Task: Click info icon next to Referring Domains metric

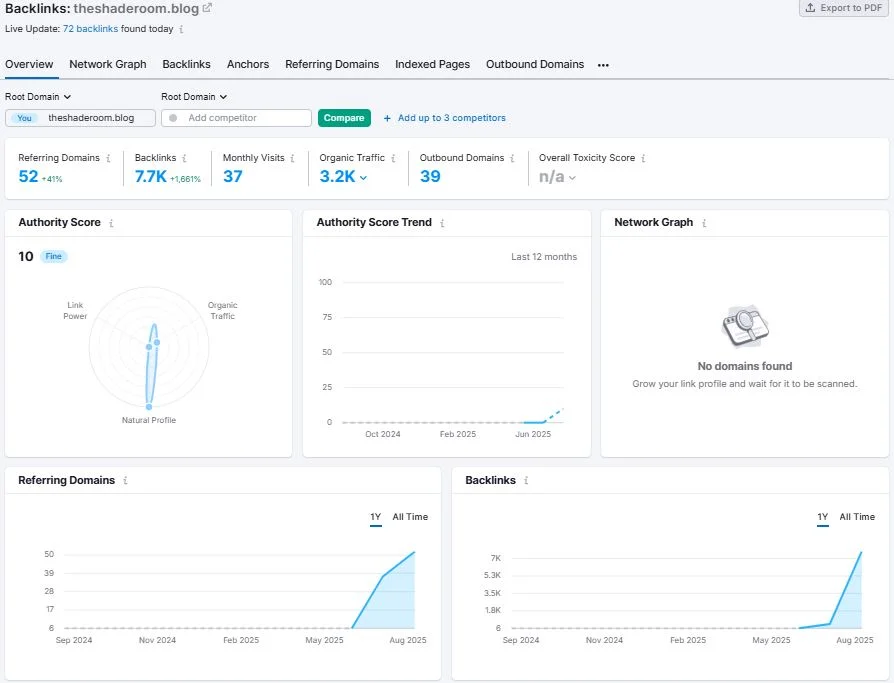Action: (108, 158)
